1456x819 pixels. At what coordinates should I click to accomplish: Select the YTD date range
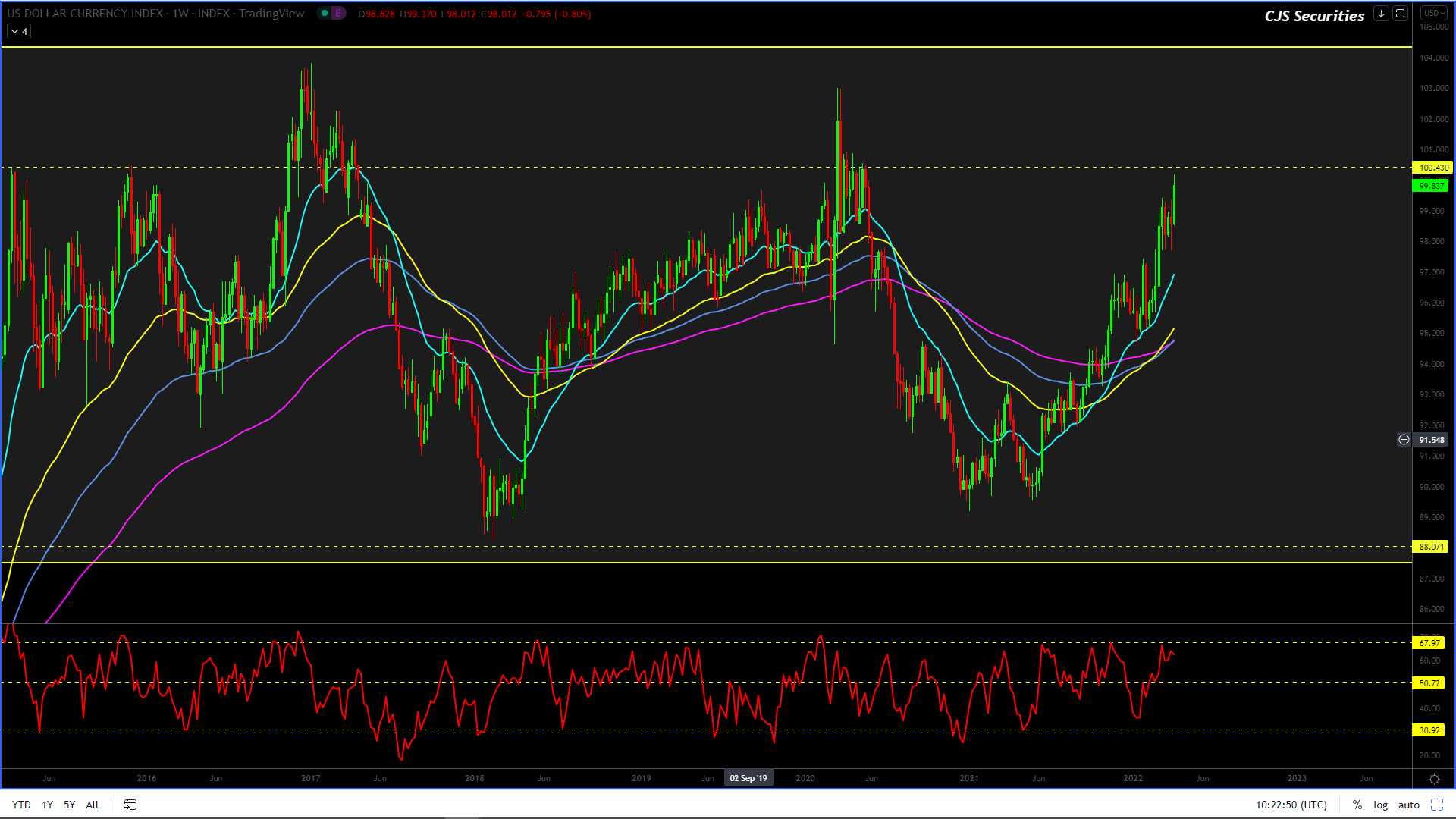tap(21, 805)
